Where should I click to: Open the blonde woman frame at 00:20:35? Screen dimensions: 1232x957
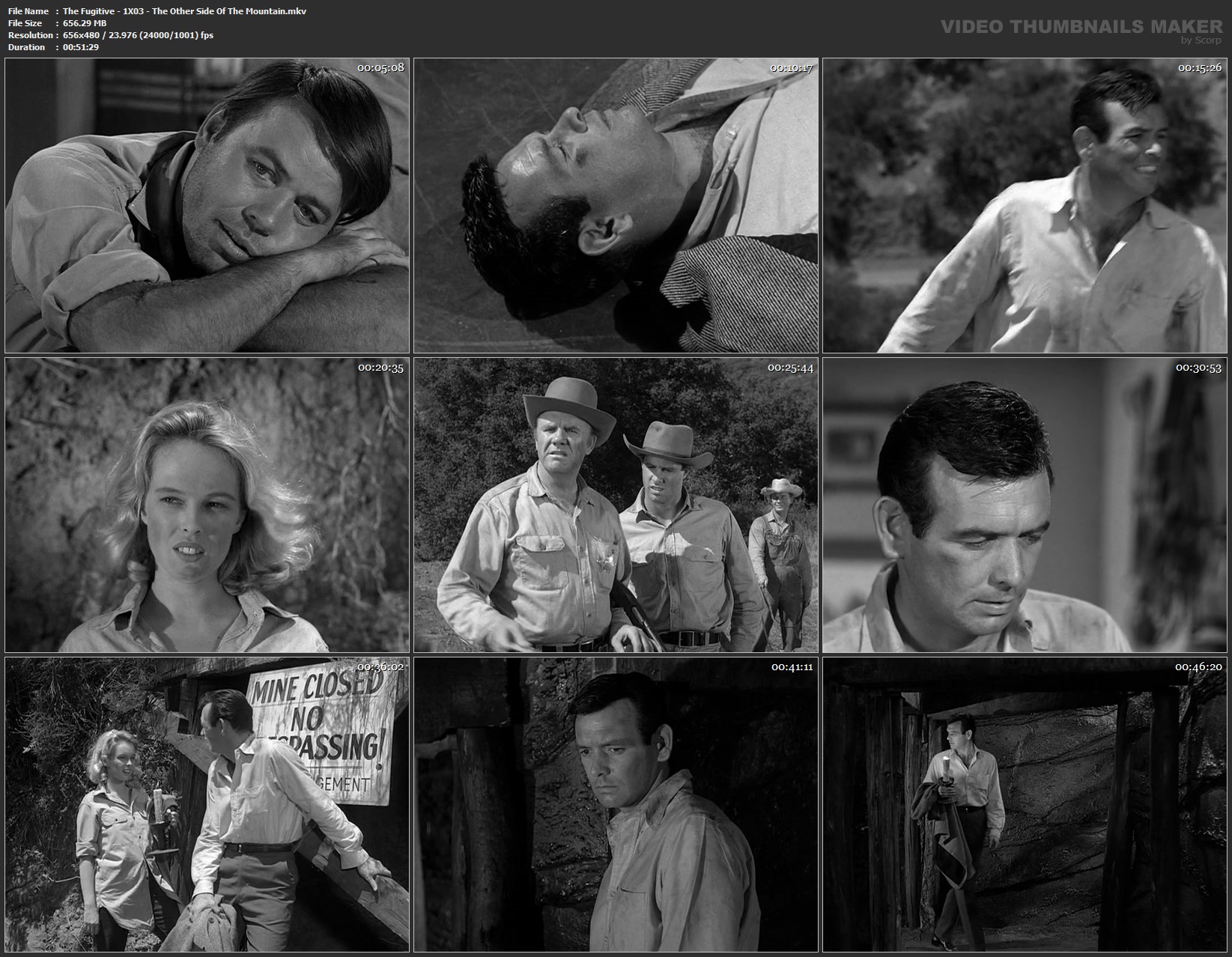[207, 505]
